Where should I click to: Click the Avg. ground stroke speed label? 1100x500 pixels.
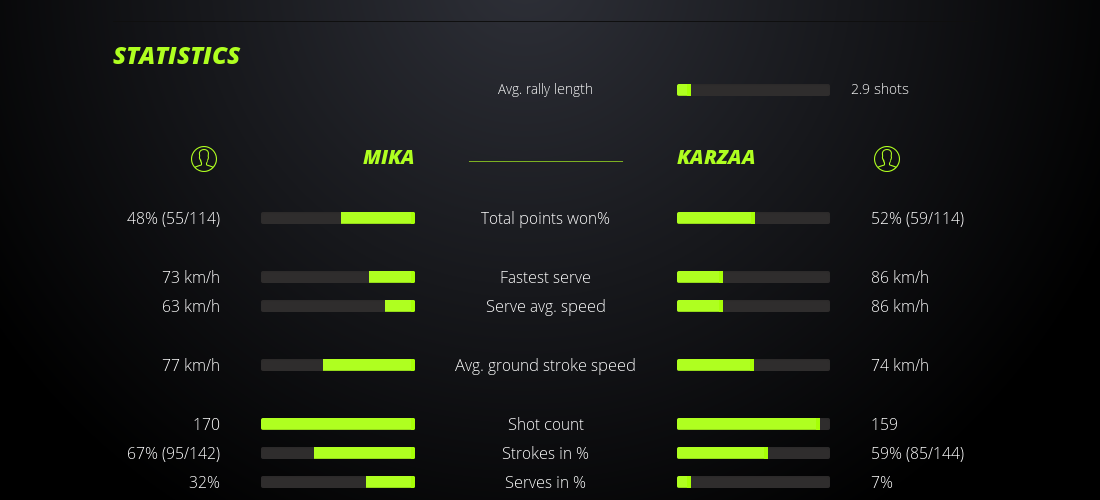[545, 365]
